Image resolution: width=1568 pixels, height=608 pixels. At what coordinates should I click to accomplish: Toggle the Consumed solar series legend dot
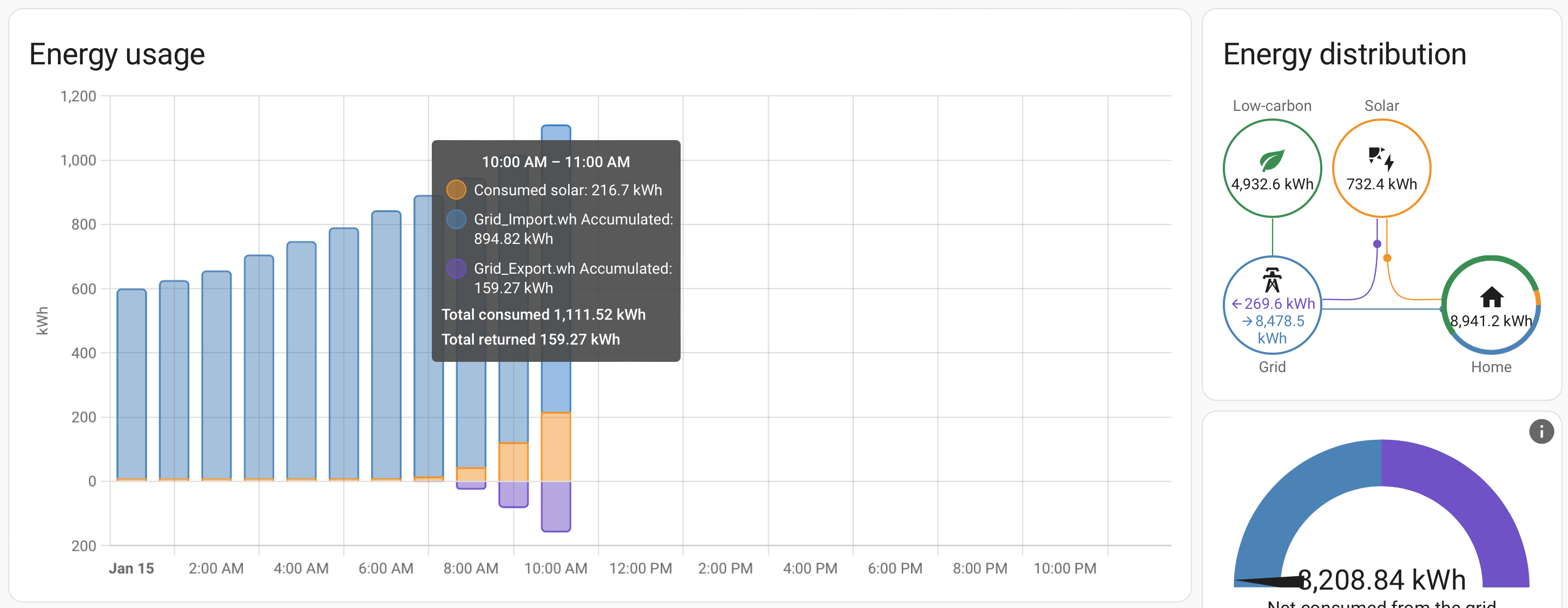[456, 189]
